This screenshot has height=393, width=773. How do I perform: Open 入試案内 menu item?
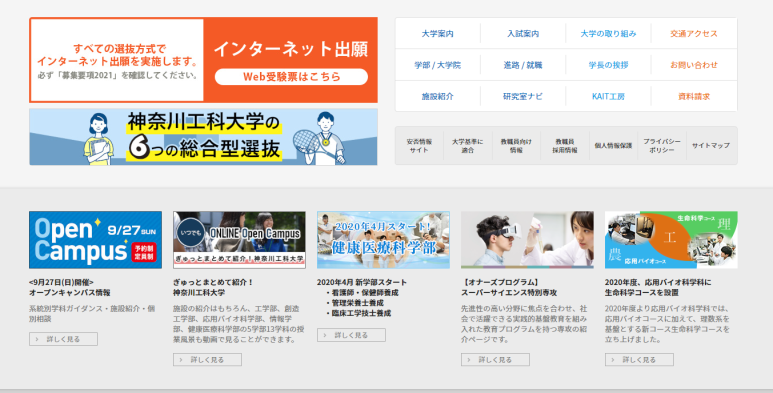point(523,34)
